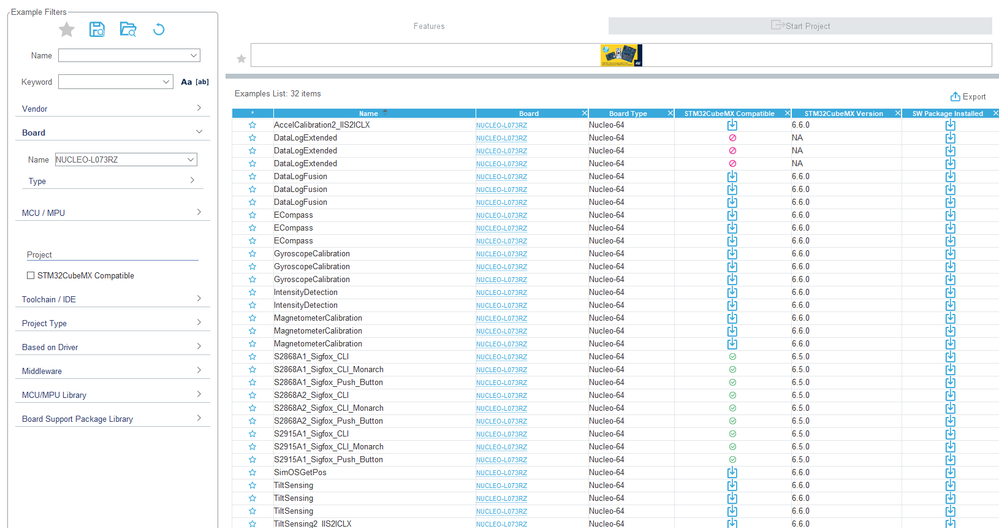999x528 pixels.
Task: Open NUCLEO-L073RZ link in AccelCalibration2_IIS2ICLX row
Action: (x=501, y=125)
